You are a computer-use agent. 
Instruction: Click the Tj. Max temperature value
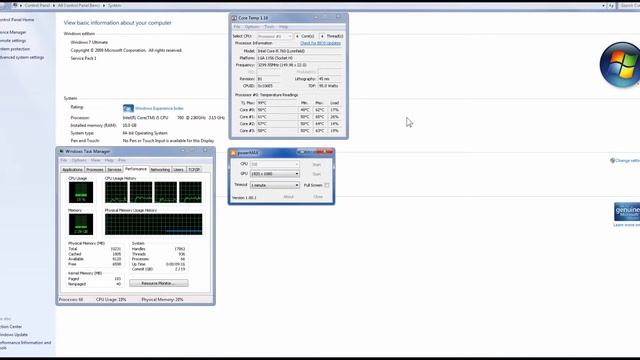pyautogui.click(x=277, y=103)
